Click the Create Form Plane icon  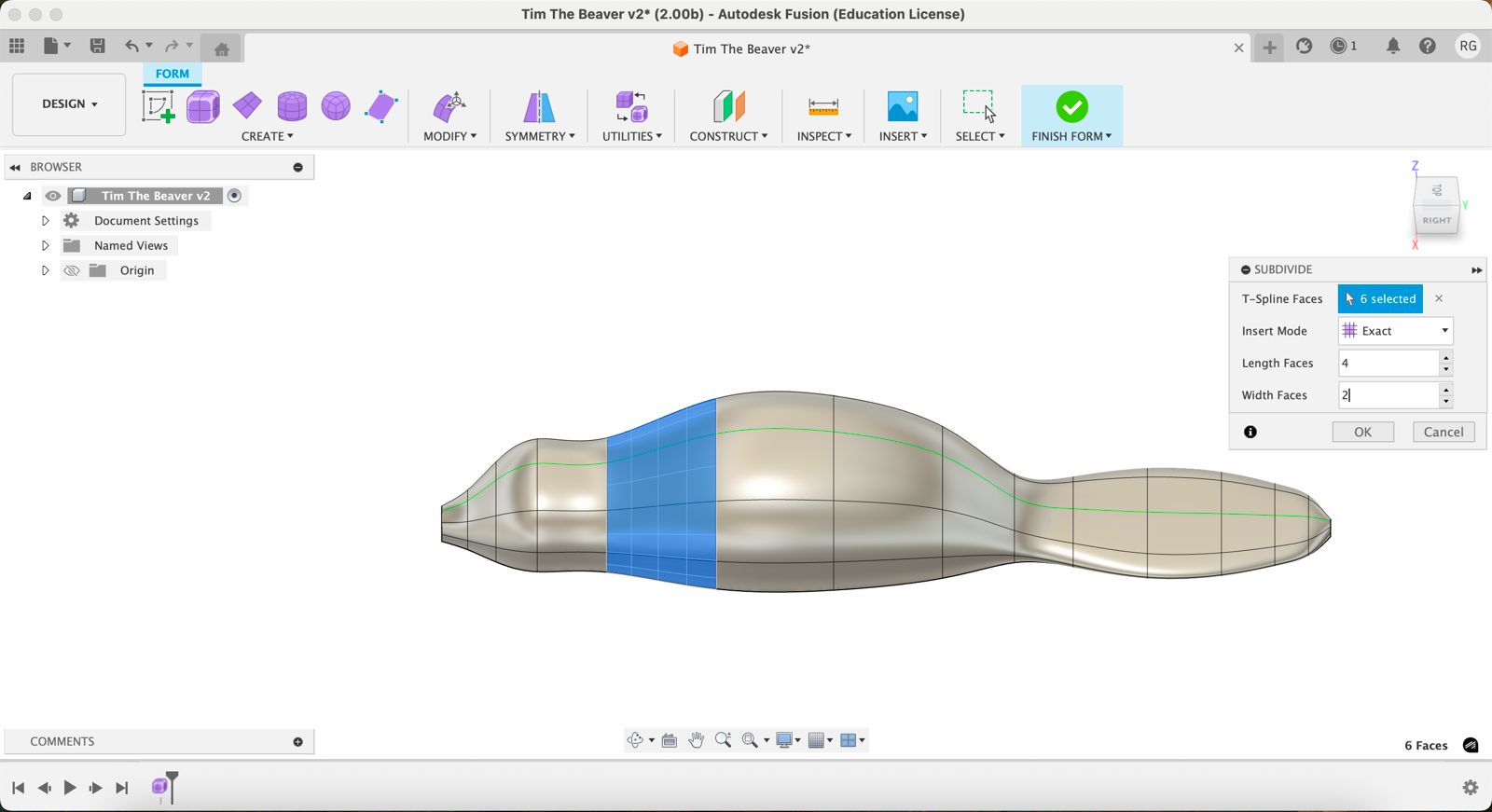coord(247,106)
